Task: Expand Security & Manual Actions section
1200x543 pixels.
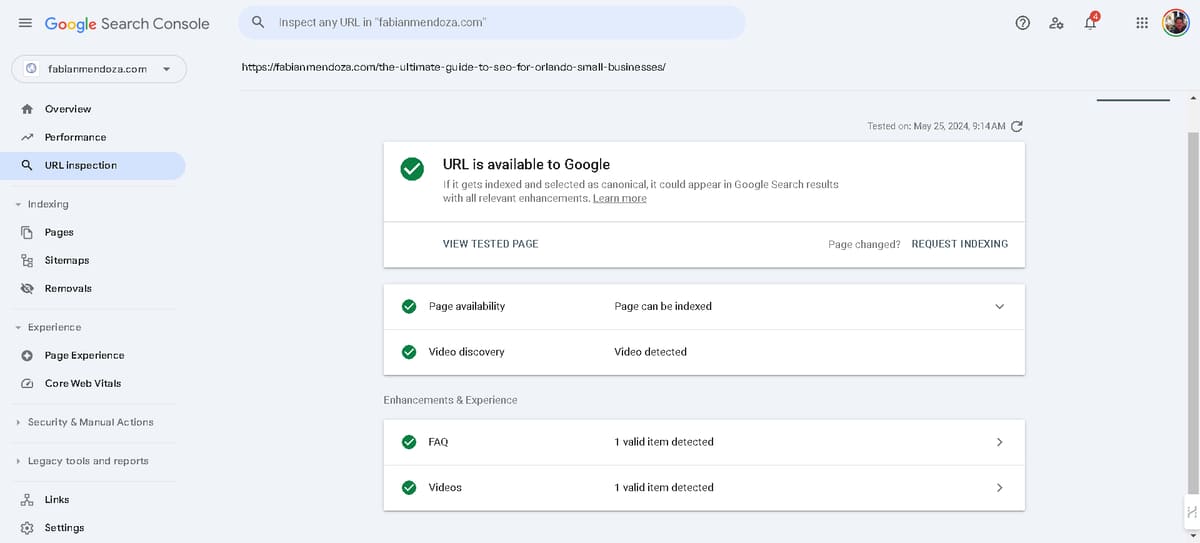Action: [18, 422]
